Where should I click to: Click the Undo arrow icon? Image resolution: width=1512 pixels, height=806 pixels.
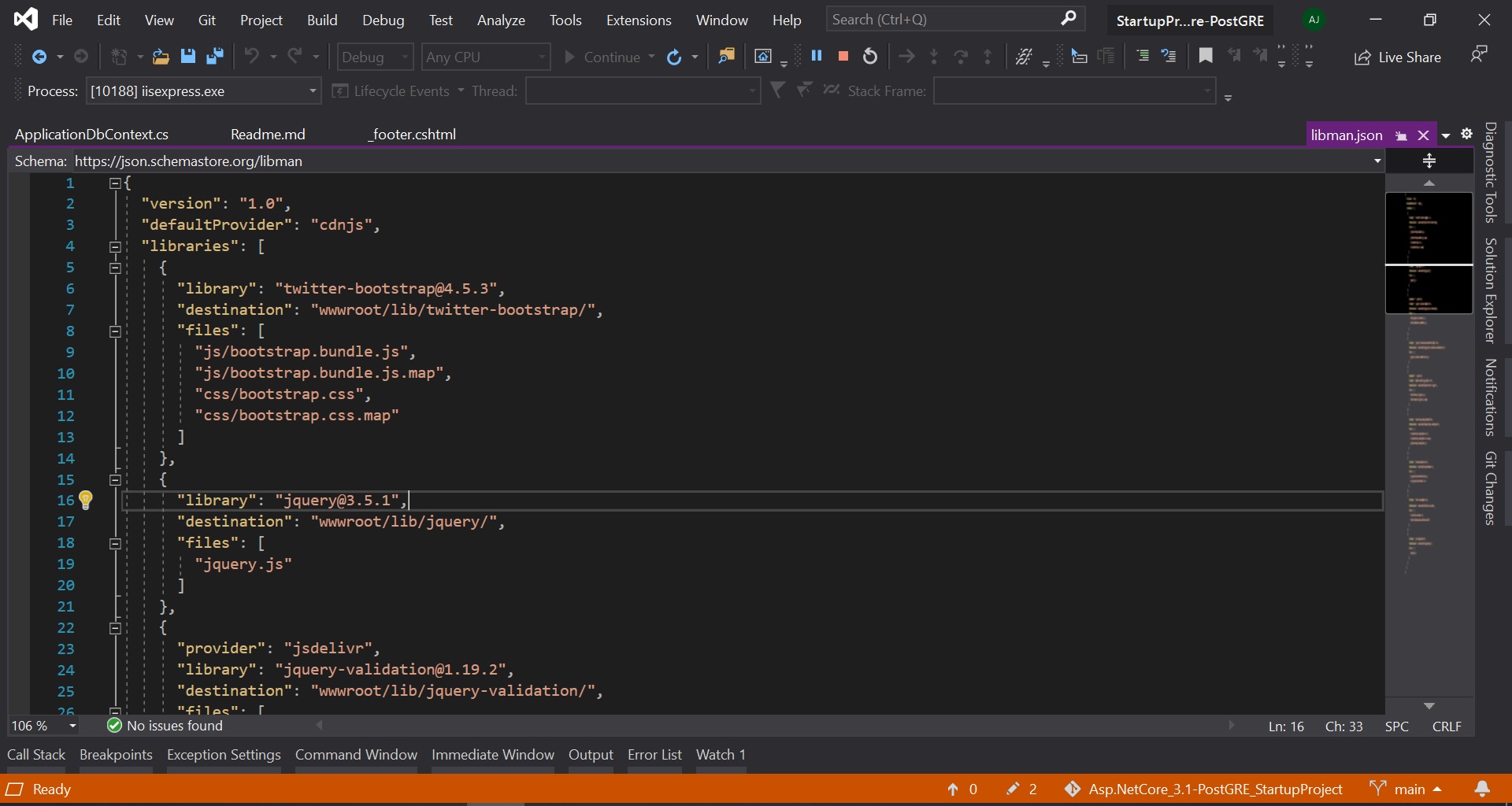click(x=252, y=56)
